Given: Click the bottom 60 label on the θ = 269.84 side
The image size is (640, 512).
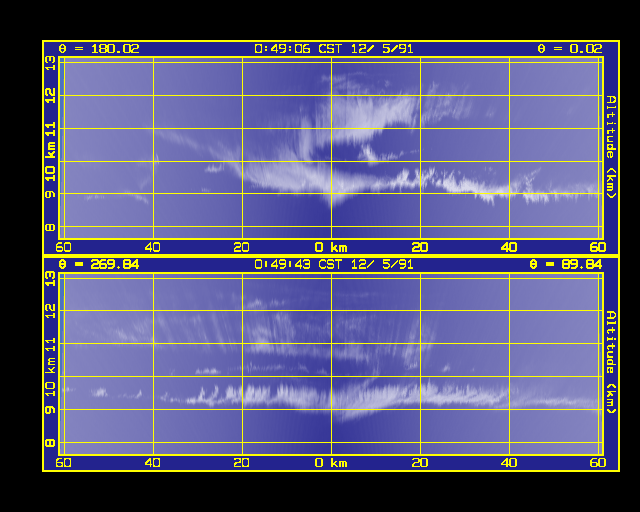Looking at the screenshot, I should click(x=63, y=463).
